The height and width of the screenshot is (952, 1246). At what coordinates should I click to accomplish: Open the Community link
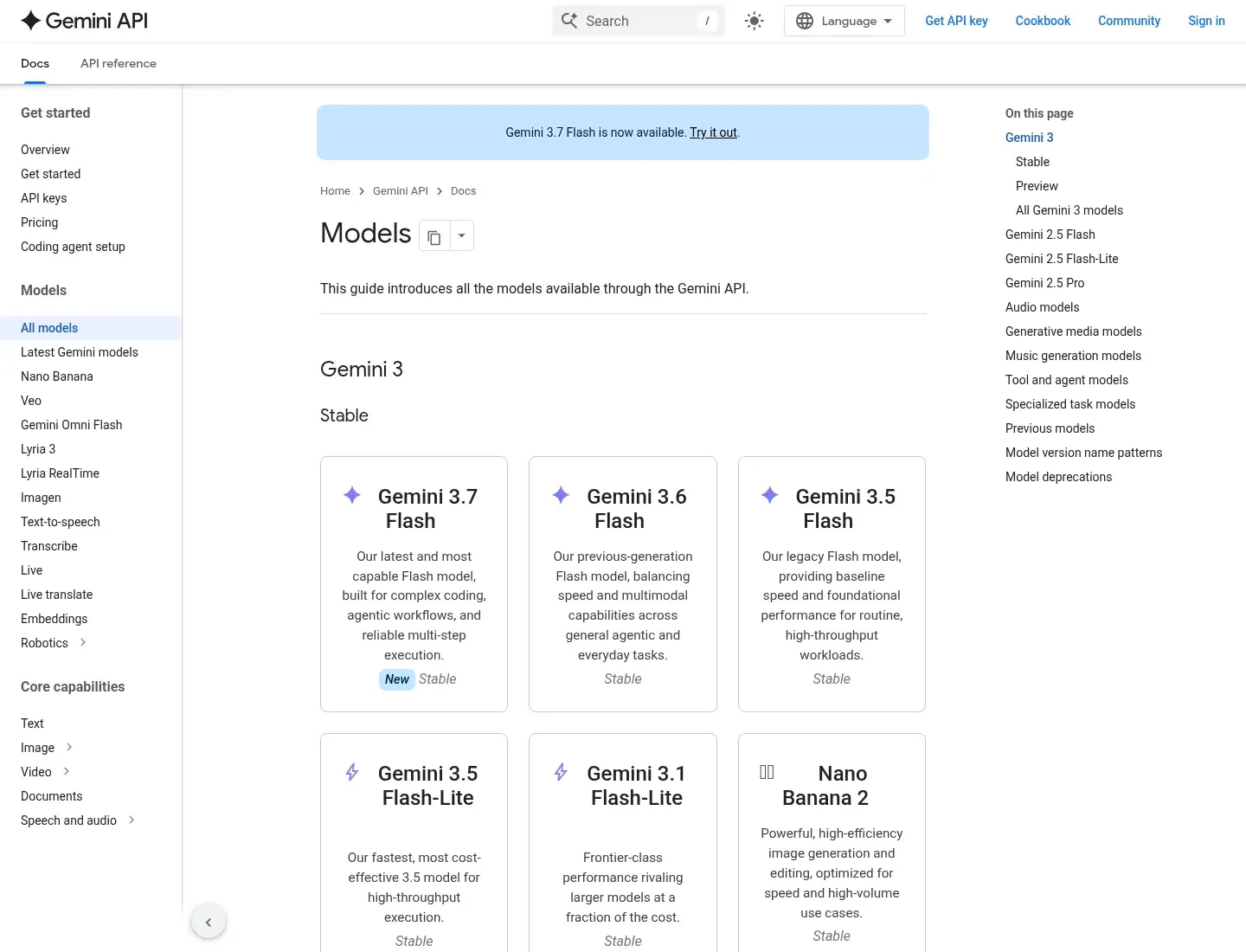tap(1129, 21)
